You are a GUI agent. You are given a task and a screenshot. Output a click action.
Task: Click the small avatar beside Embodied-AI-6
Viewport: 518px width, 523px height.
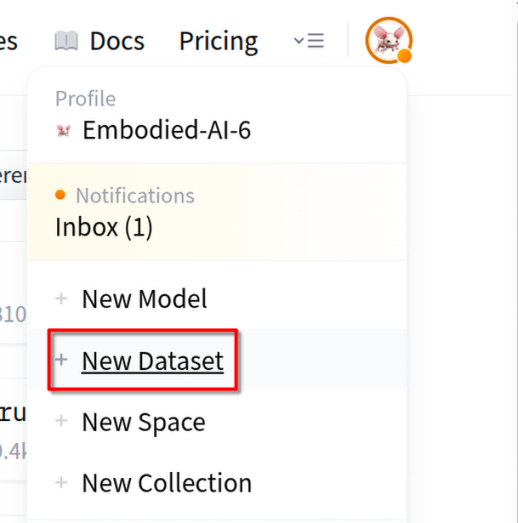pyautogui.click(x=63, y=130)
